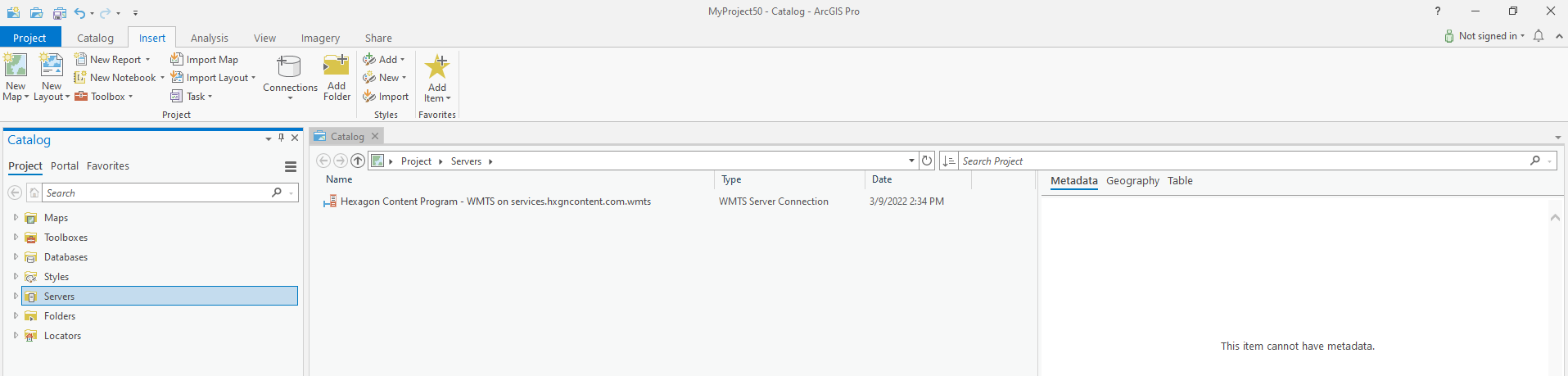
Task: Click the Search Project input field
Action: 1240,161
